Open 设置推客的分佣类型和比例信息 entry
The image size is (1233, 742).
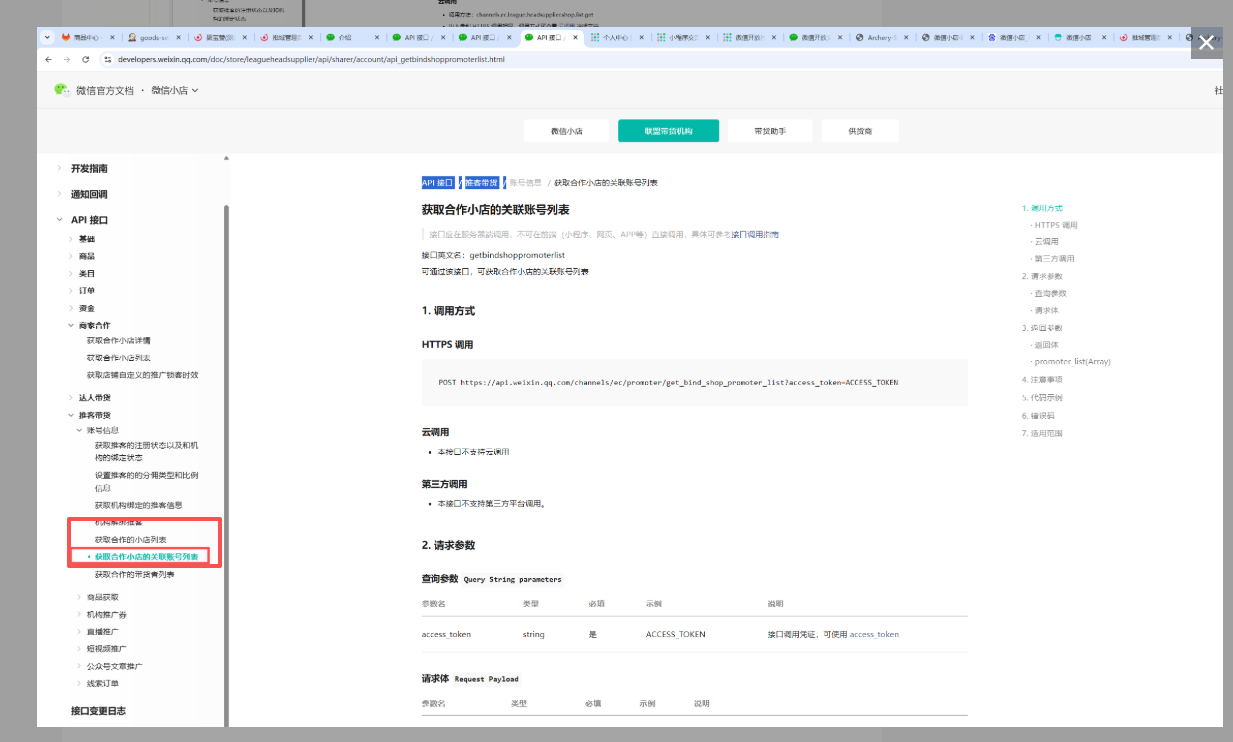(x=146, y=481)
